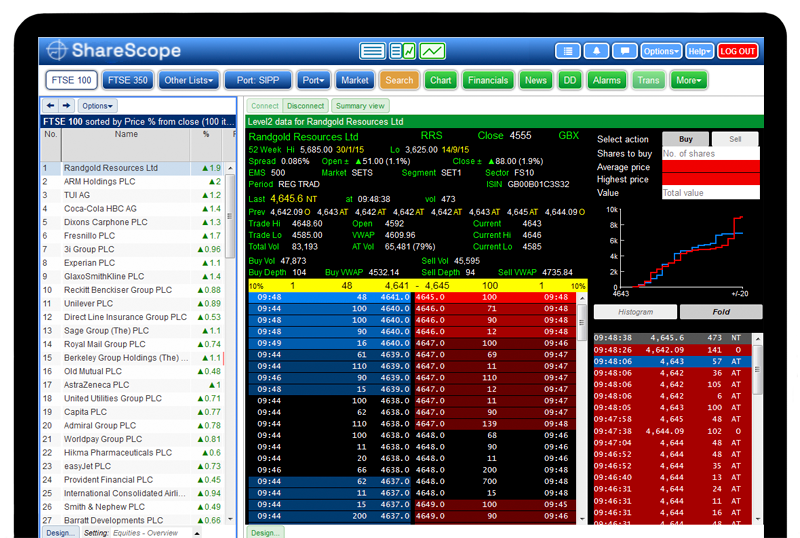800x538 pixels.
Task: Click the back arrow in list panel
Action: (x=49, y=105)
